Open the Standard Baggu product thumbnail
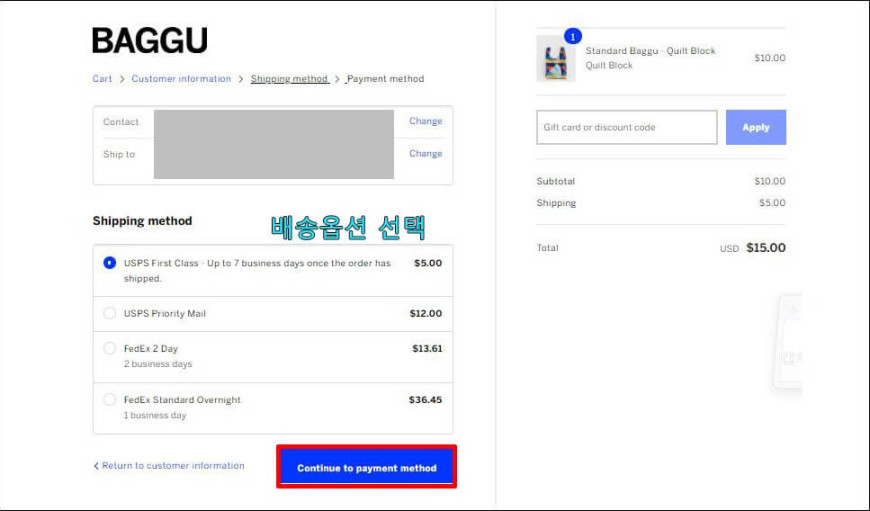The image size is (870, 511). [x=555, y=59]
